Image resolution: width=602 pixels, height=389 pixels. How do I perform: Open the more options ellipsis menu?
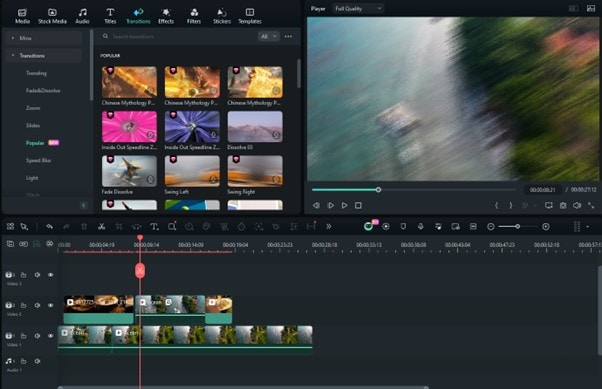tap(288, 36)
